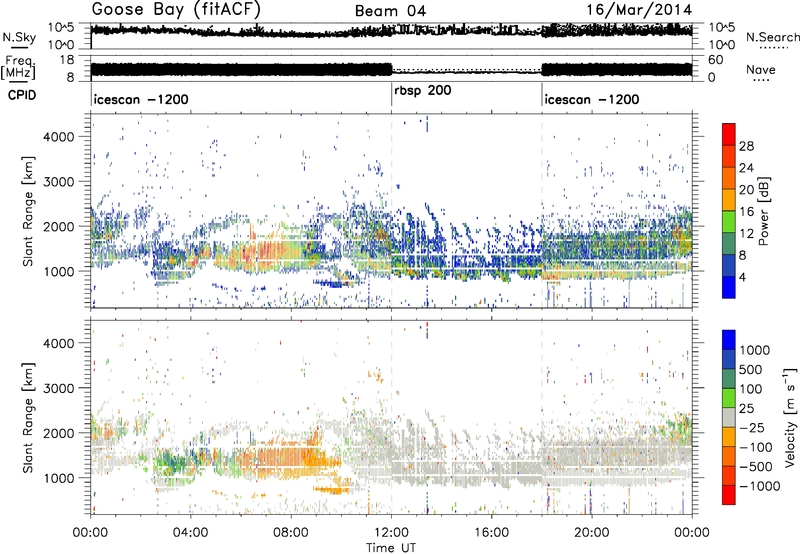Image resolution: width=800 pixels, height=554 pixels.
Task: Click the 'Time UT' axis title
Action: pyautogui.click(x=391, y=548)
